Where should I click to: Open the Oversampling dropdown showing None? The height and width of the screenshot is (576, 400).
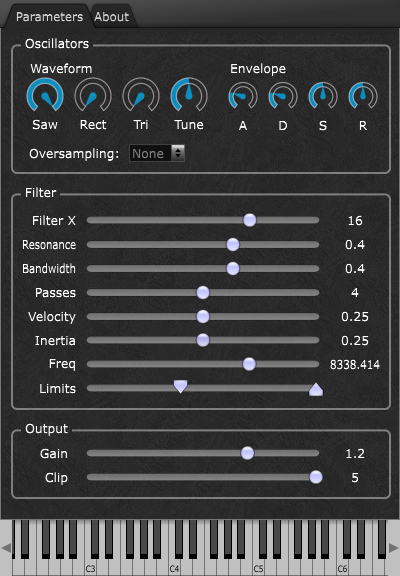(157, 153)
